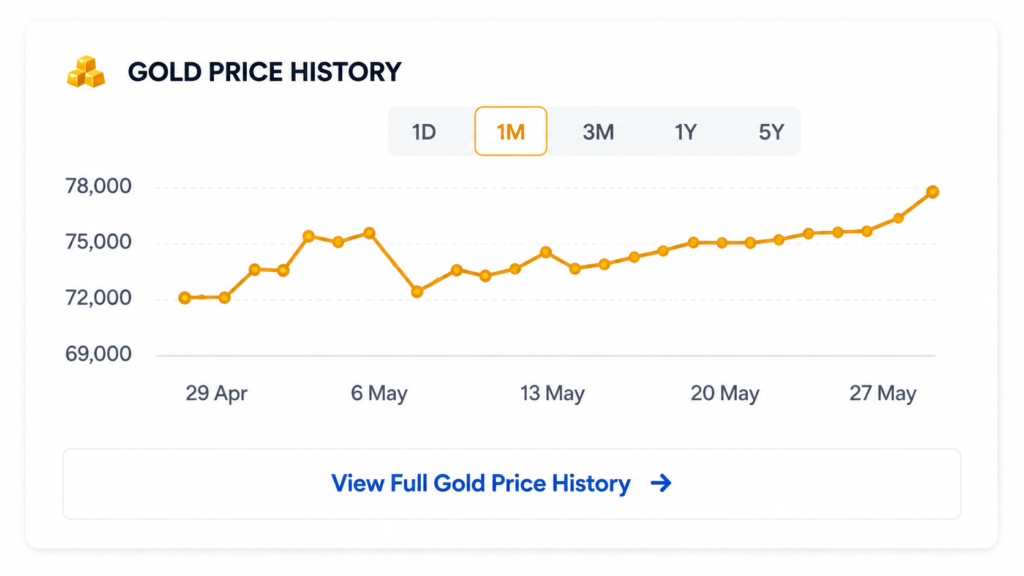Switch chart to 3M range
Viewport: 1024px width, 576px height.
coord(598,132)
